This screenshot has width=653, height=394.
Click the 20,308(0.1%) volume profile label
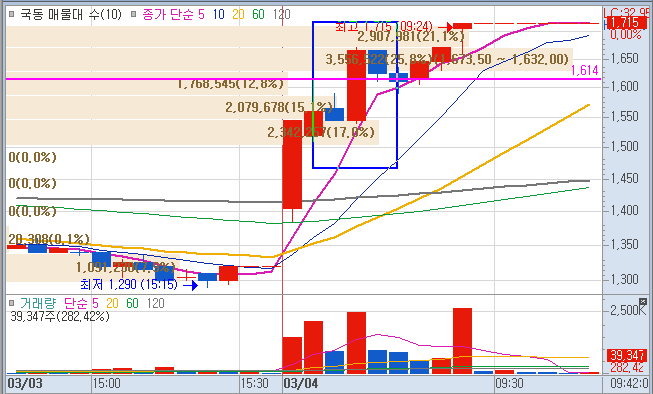pyautogui.click(x=49, y=239)
